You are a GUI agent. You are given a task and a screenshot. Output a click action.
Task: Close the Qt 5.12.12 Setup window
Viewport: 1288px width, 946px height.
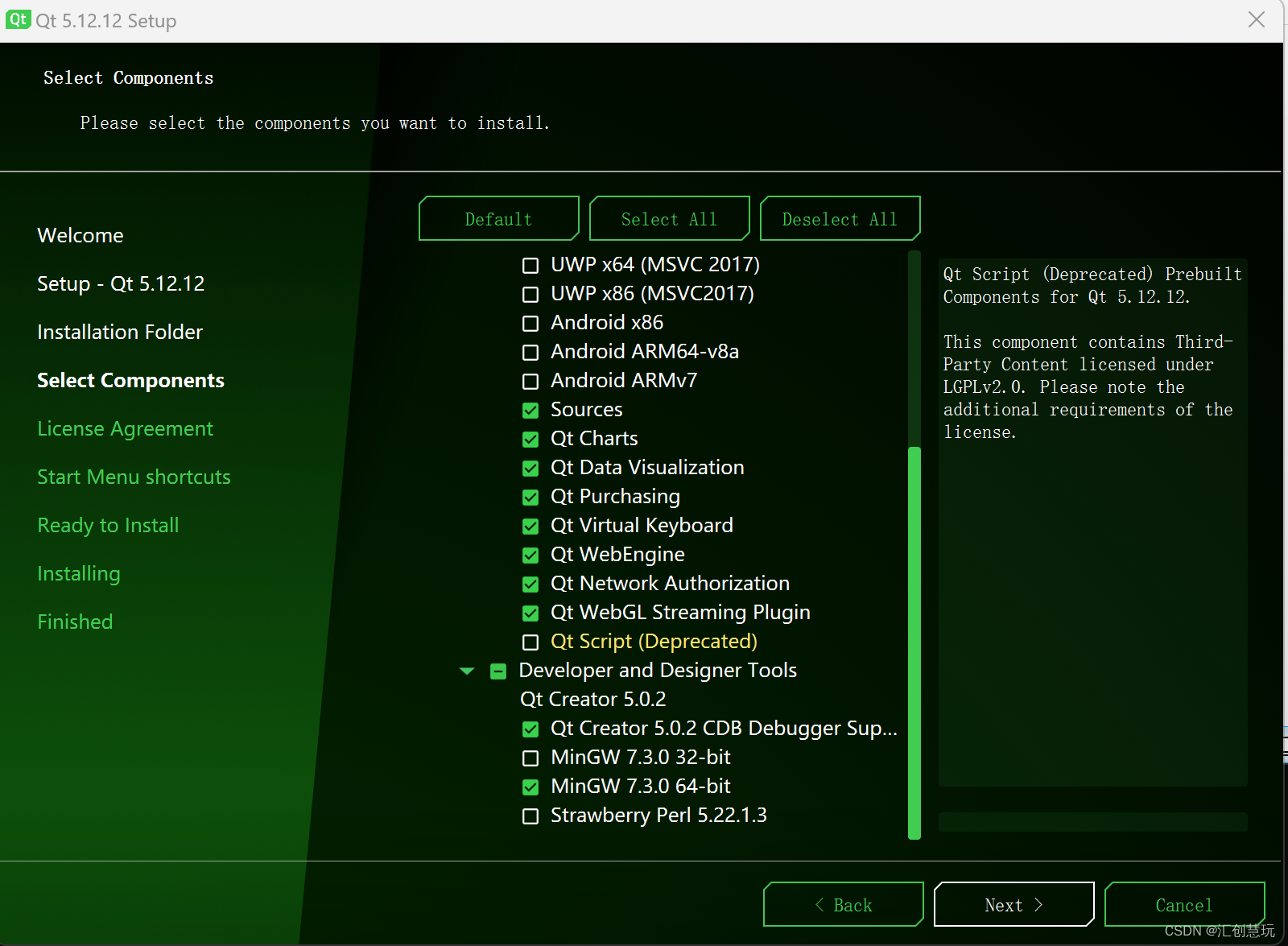click(x=1257, y=19)
